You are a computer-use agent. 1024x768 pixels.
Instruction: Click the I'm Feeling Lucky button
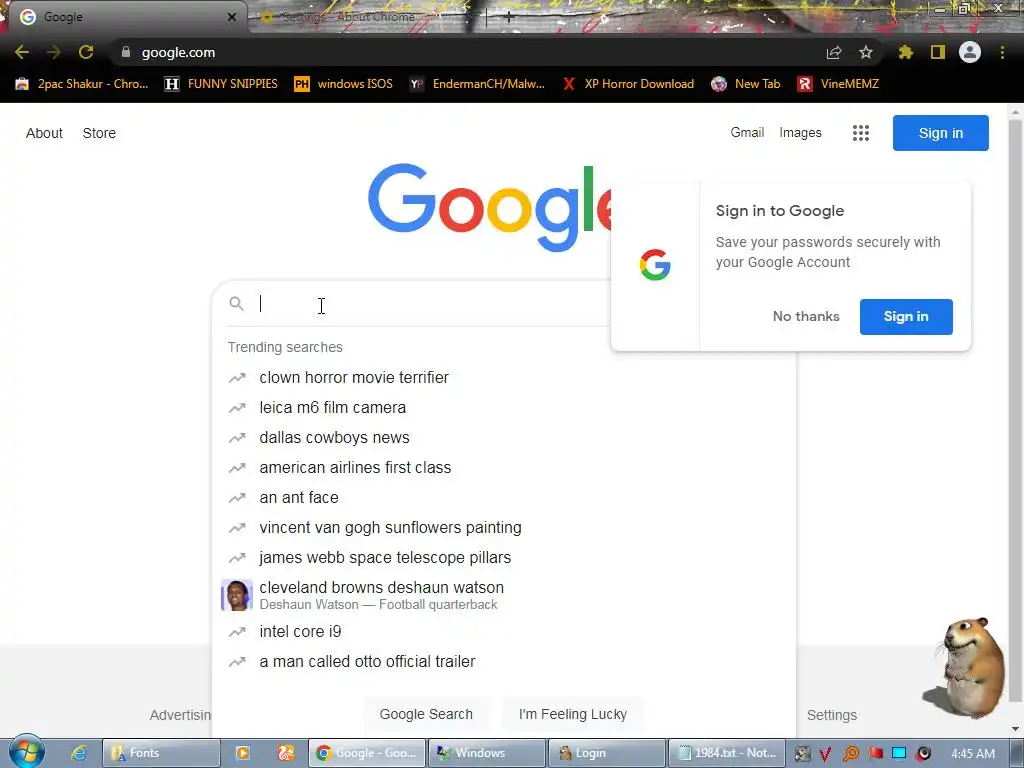[573, 714]
